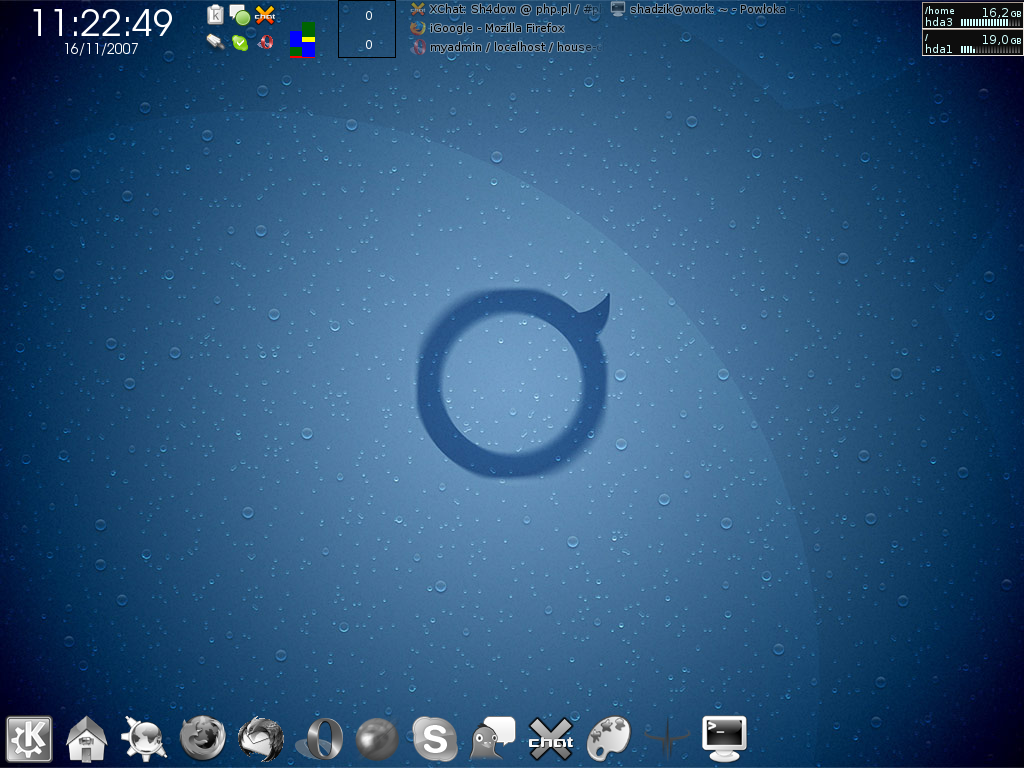1024x768 pixels.
Task: Click the /home hda3 disk usage meter
Action: coord(972,16)
